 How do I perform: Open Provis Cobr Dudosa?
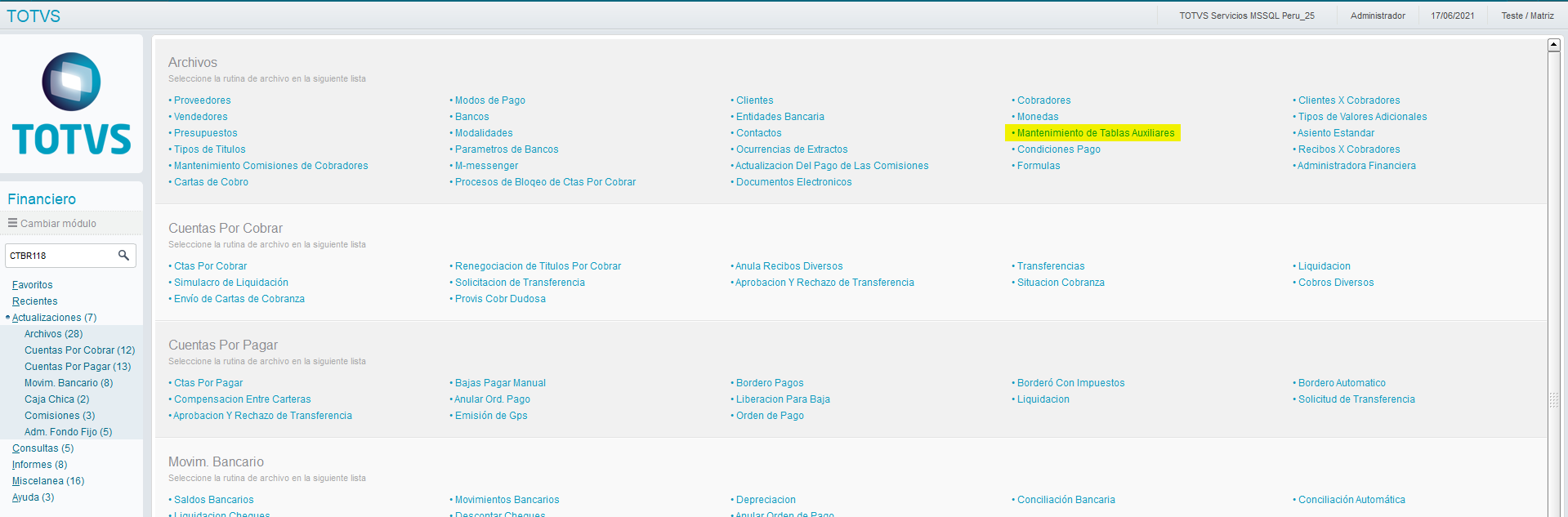coord(500,299)
